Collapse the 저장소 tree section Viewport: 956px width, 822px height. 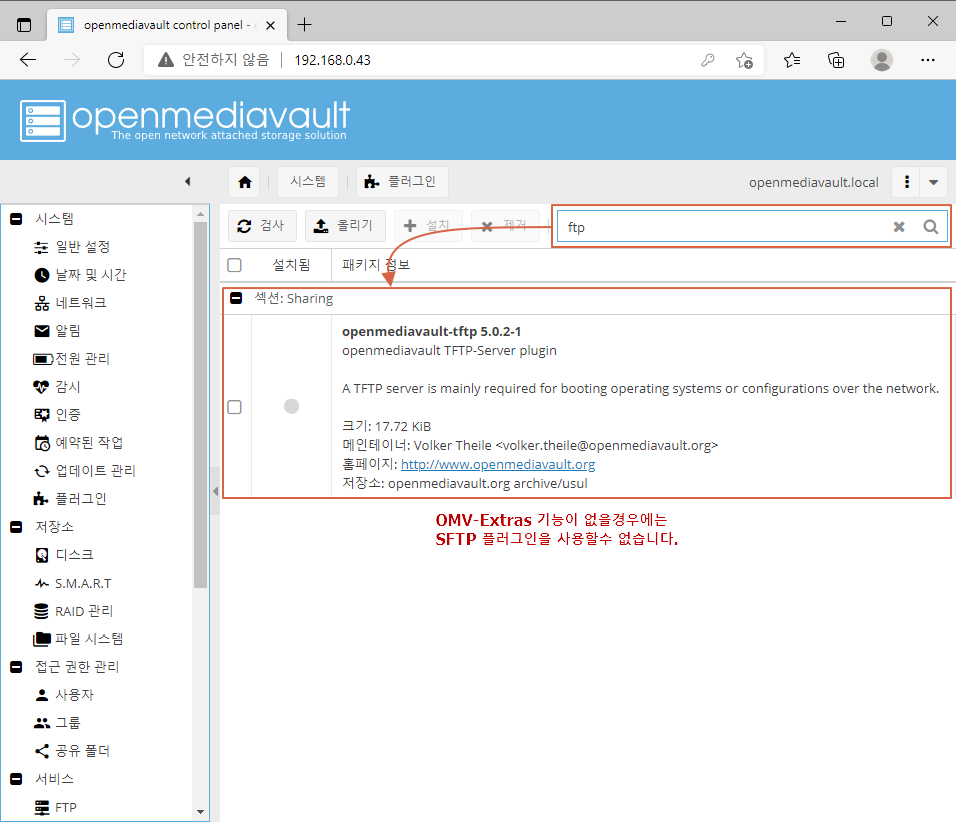click(16, 527)
